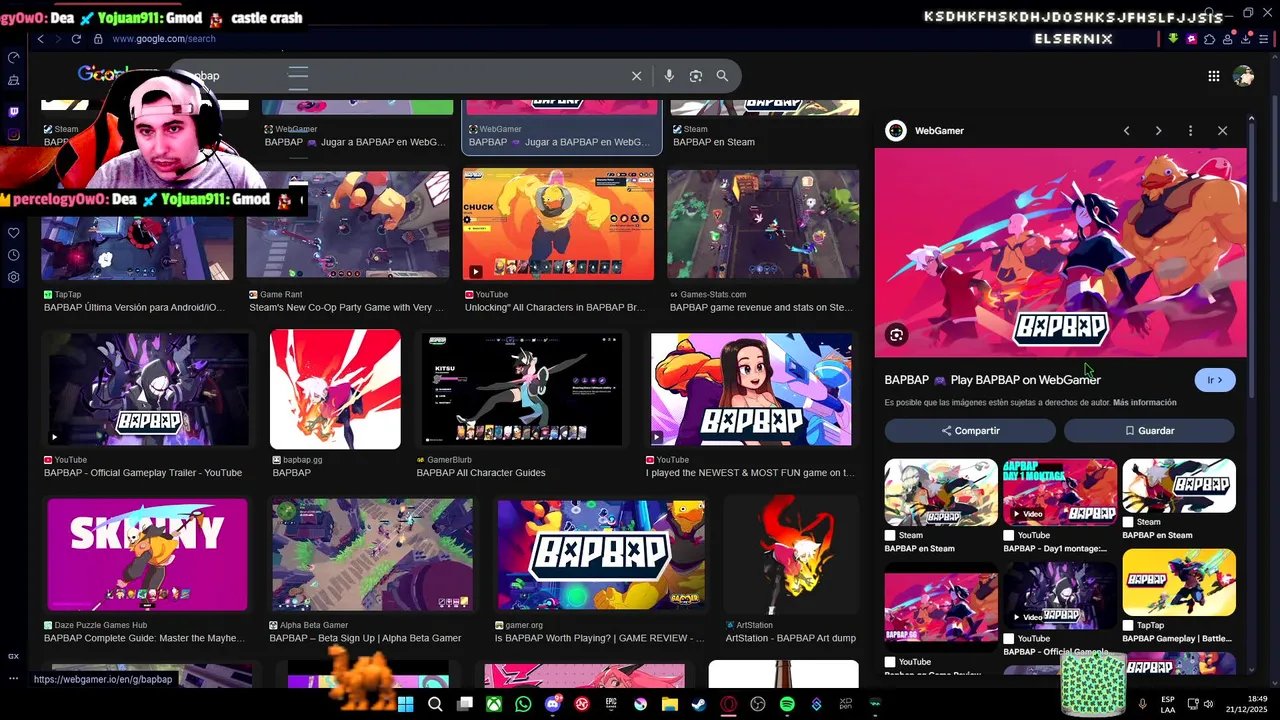Open WhatsApp from the taskbar
Image resolution: width=1280 pixels, height=720 pixels.
tap(523, 704)
